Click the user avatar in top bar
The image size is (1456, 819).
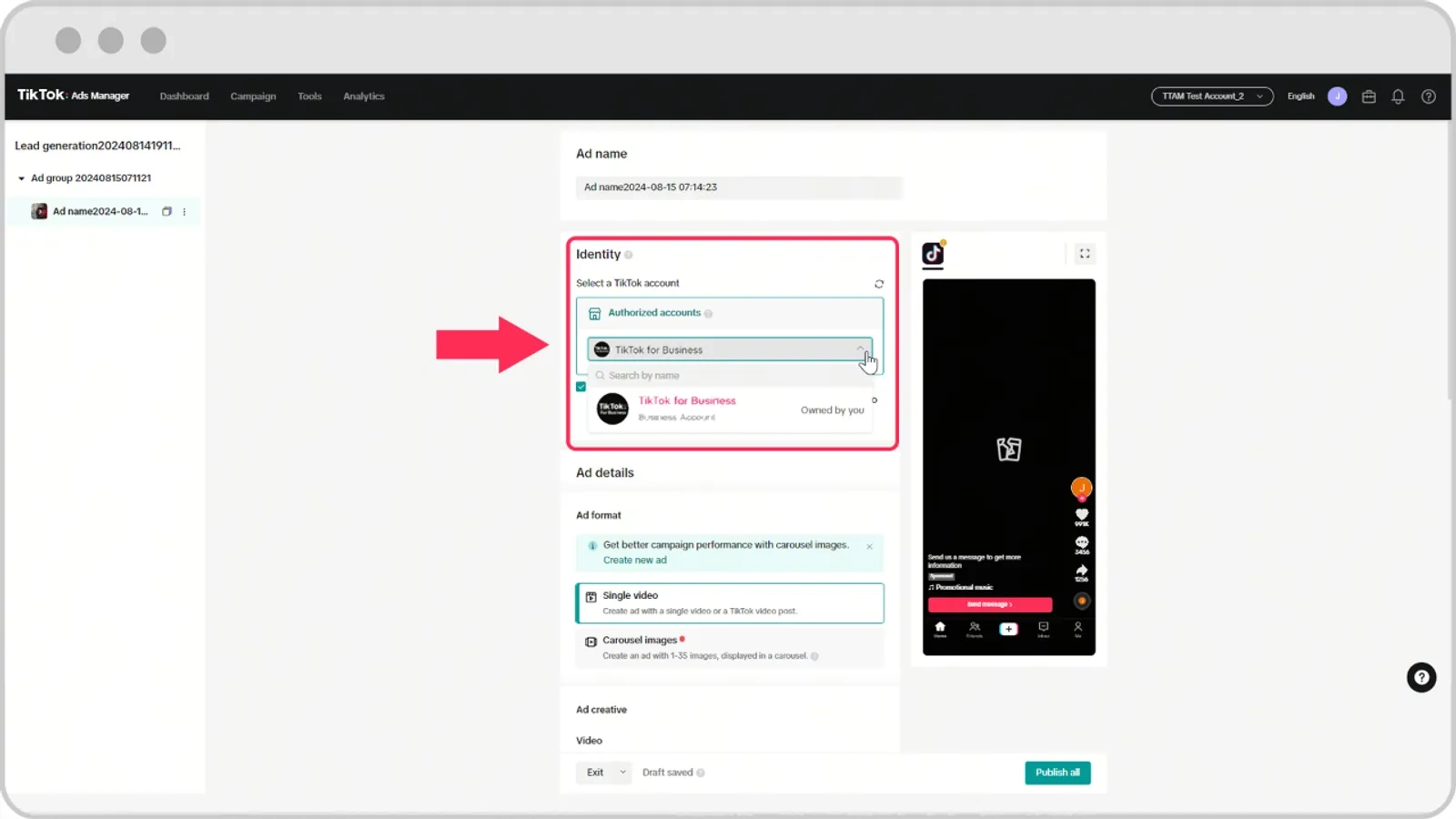click(1337, 96)
